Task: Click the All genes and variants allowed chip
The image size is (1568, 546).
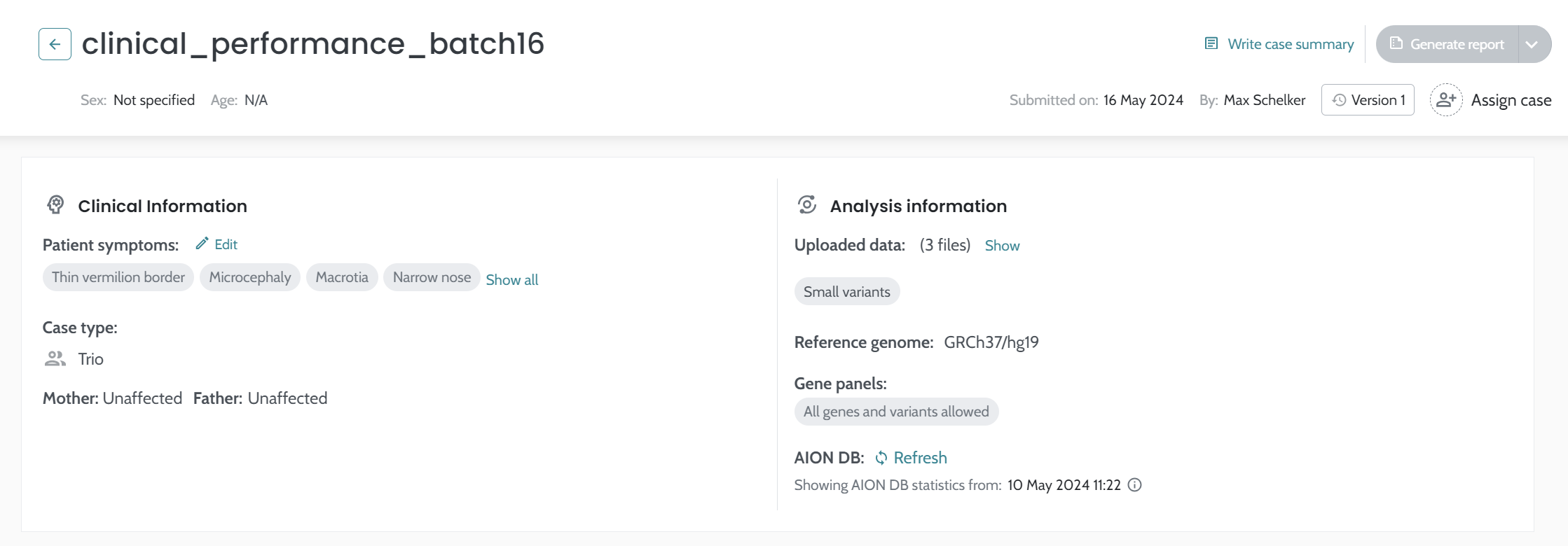Action: coord(895,412)
